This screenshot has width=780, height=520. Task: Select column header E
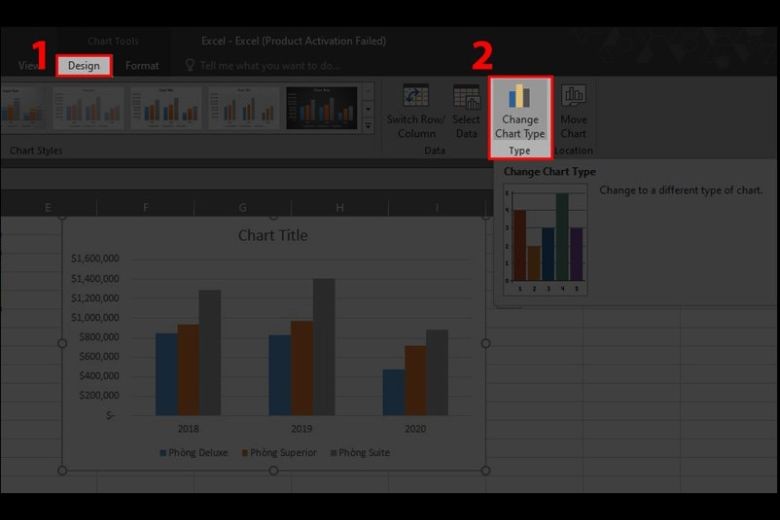[x=48, y=208]
